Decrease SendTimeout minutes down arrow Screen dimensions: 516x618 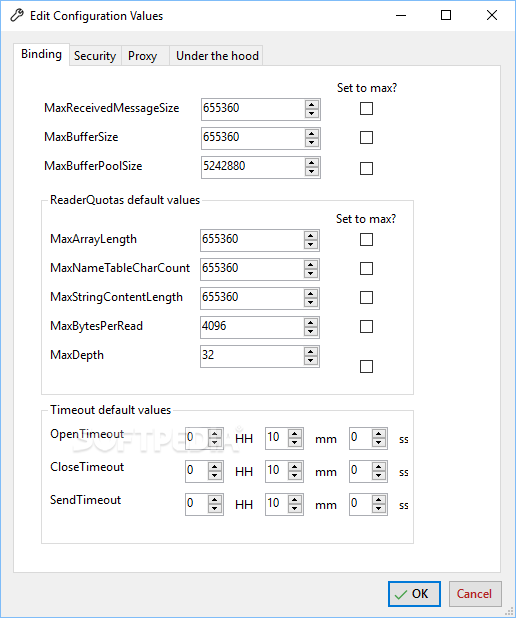(294, 509)
